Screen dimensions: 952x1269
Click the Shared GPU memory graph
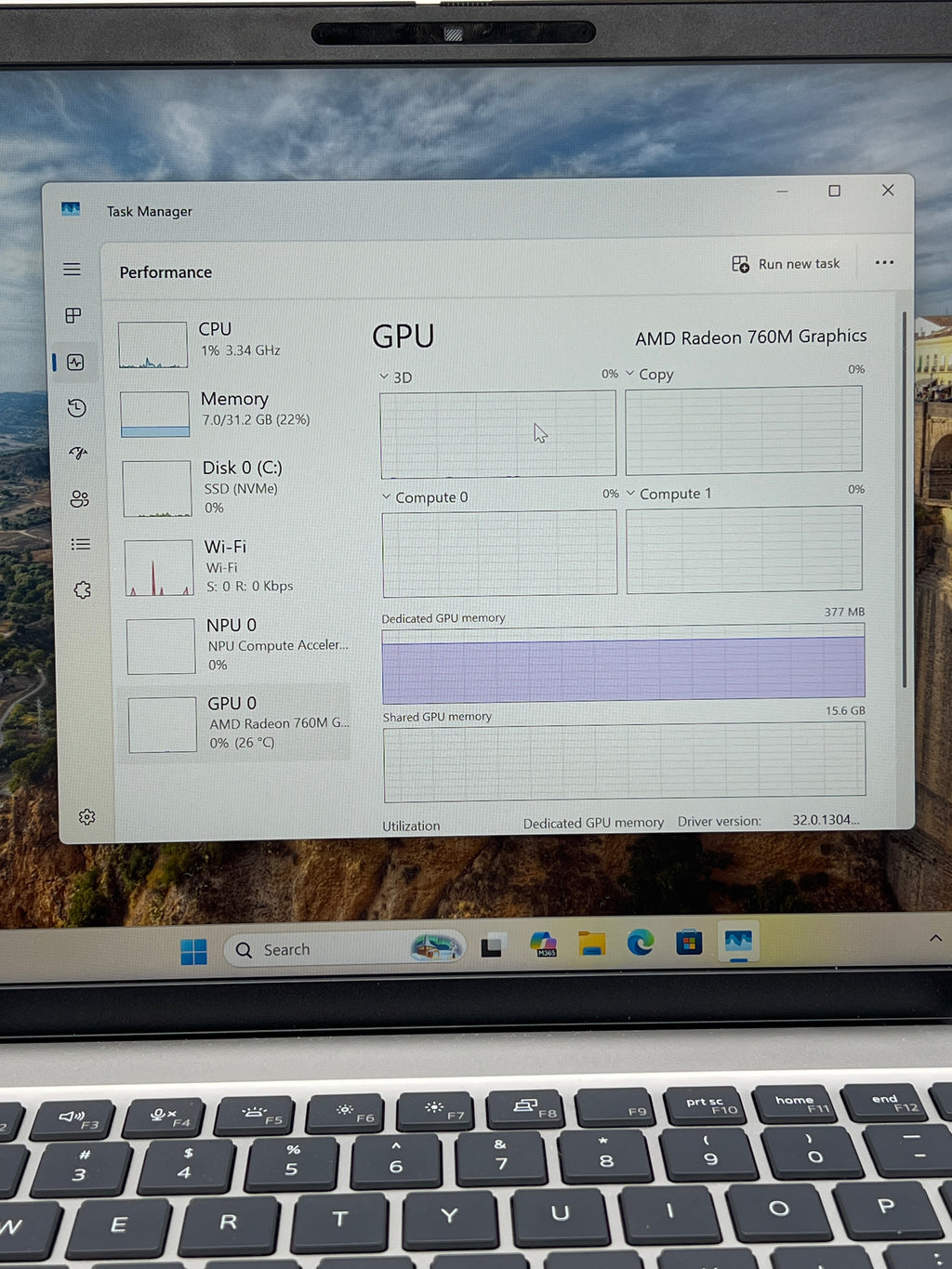coord(624,762)
